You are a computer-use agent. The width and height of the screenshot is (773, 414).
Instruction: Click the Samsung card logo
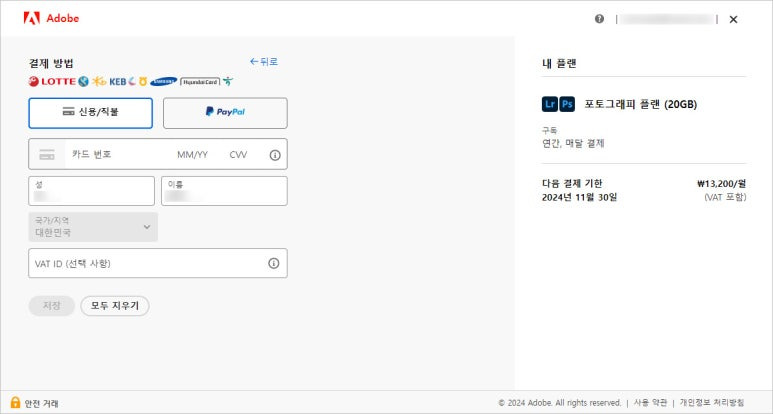[x=164, y=81]
